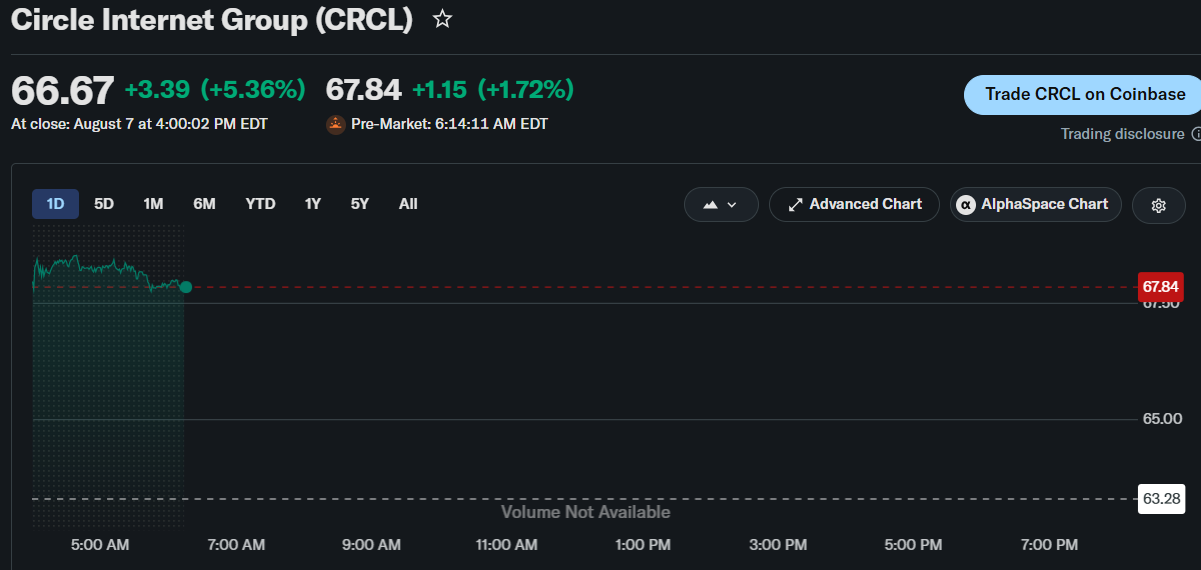Click the At close August 7 timestamp
1201x570 pixels.
[139, 124]
